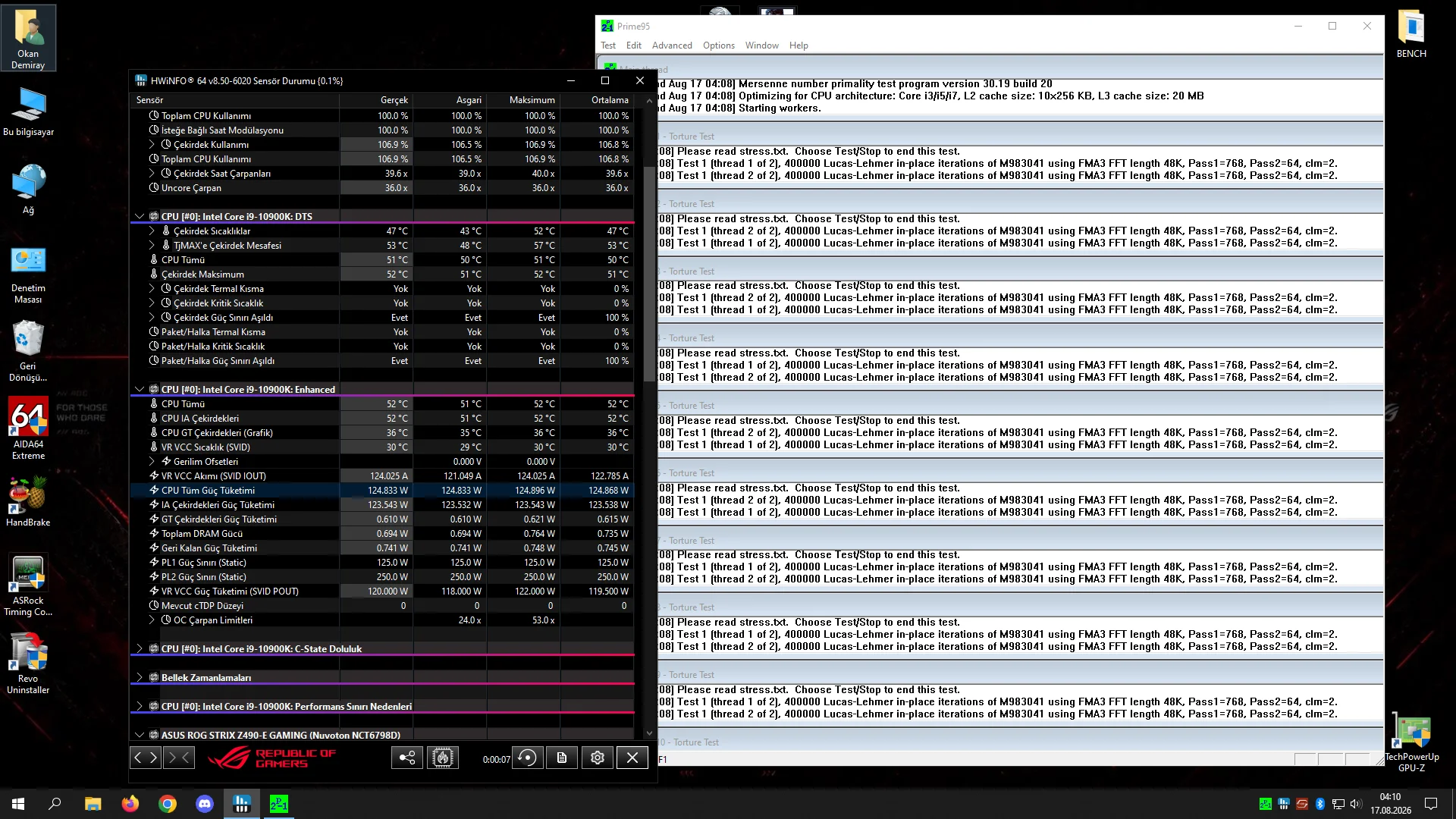Expand the Bellek Zamanlamaları section
Screen dimensions: 1456x819
(140, 678)
